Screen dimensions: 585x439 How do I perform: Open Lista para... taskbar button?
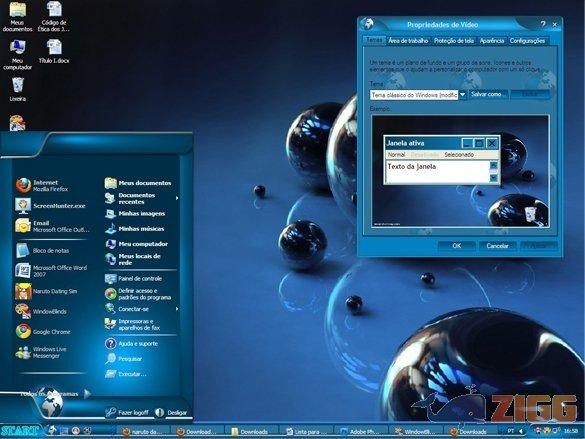(x=306, y=432)
